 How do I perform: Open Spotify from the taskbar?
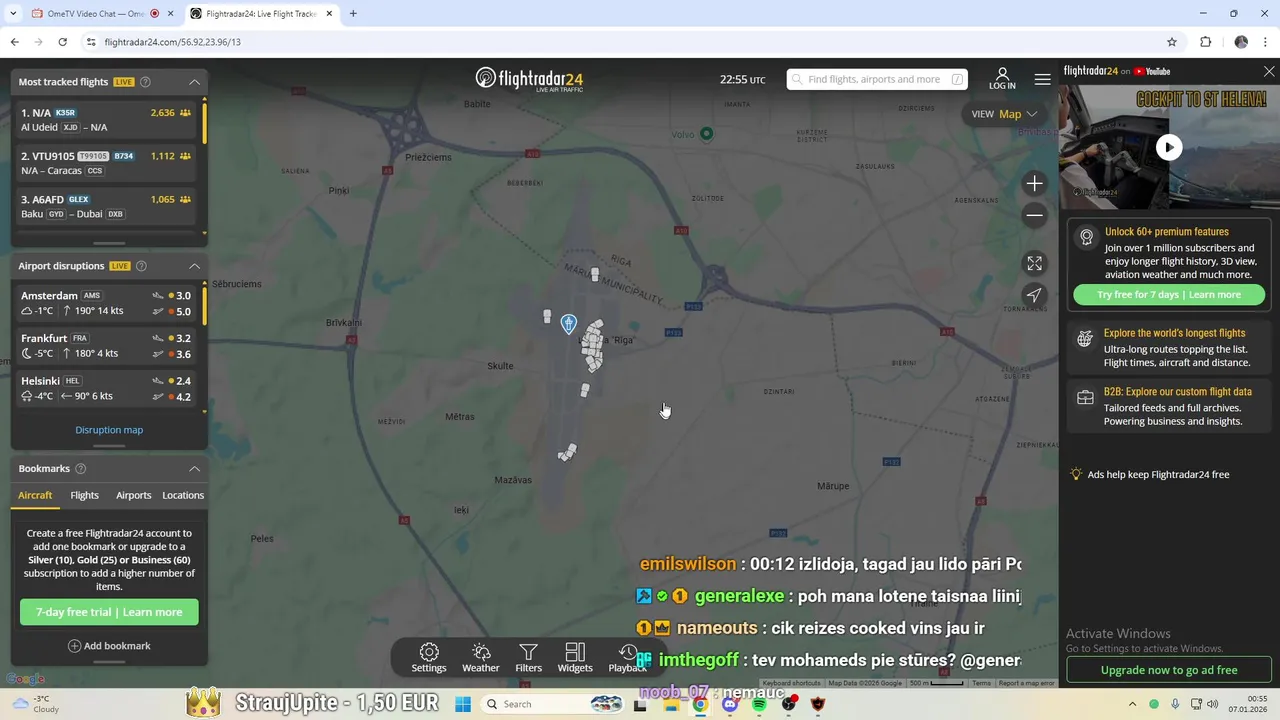click(x=759, y=704)
